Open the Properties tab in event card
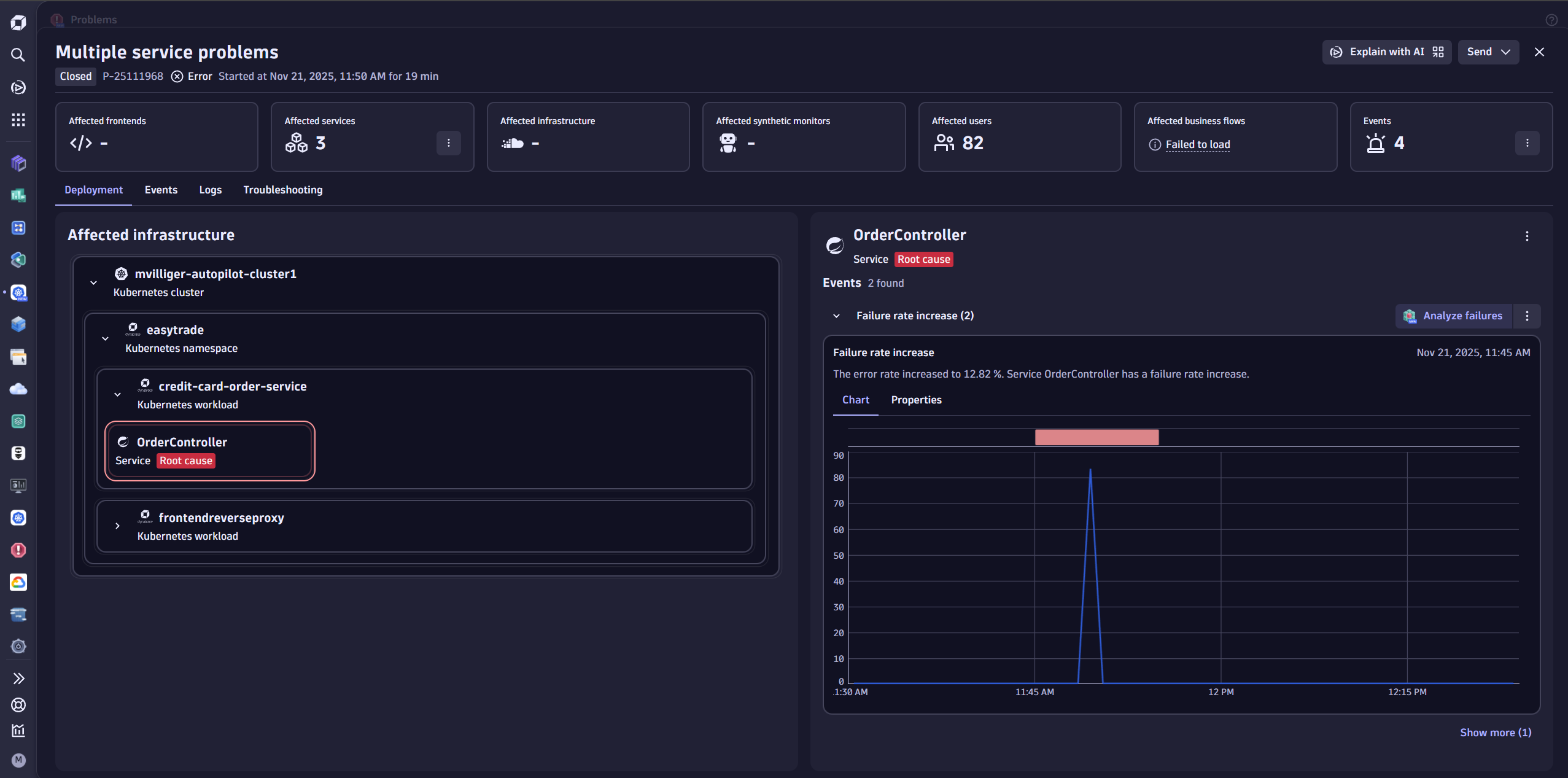This screenshot has height=778, width=1568. click(x=916, y=400)
